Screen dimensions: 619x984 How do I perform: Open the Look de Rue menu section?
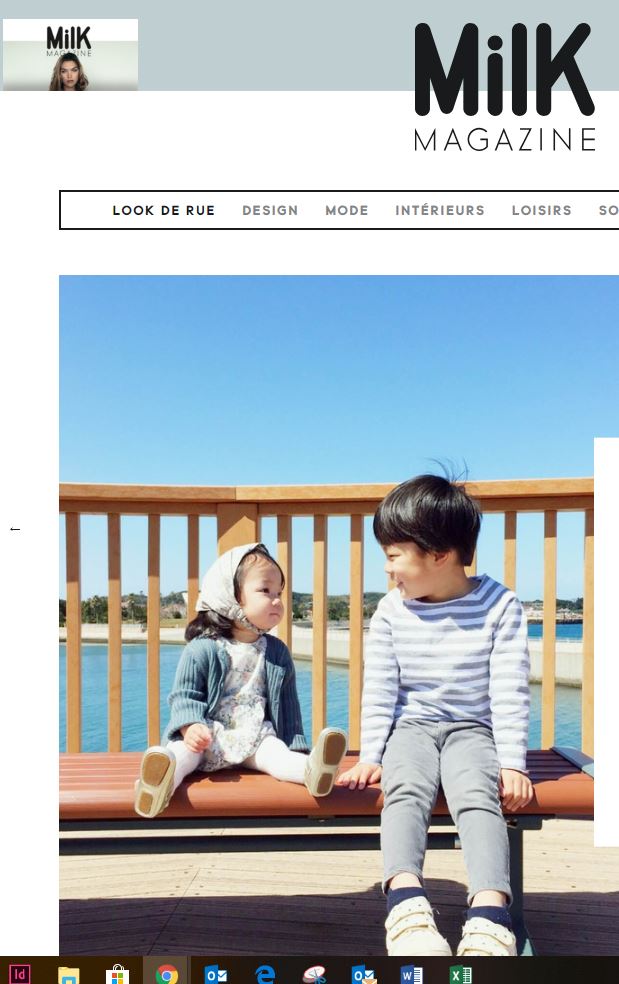click(163, 210)
